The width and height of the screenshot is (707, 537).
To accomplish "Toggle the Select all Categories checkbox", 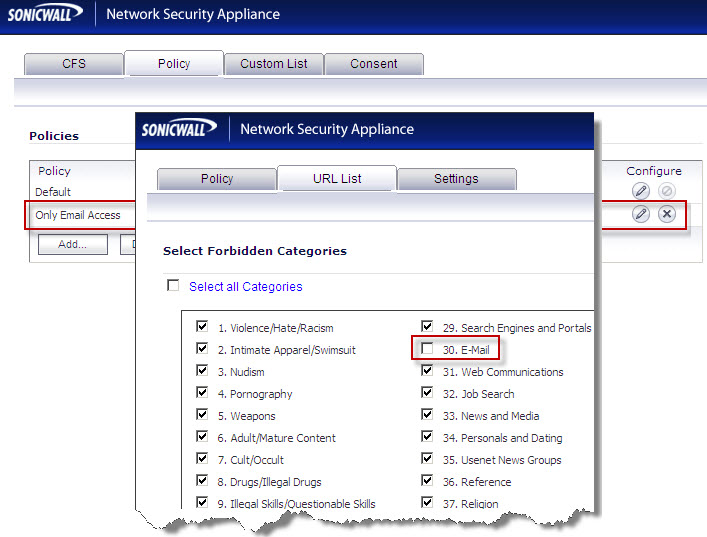I will [173, 286].
